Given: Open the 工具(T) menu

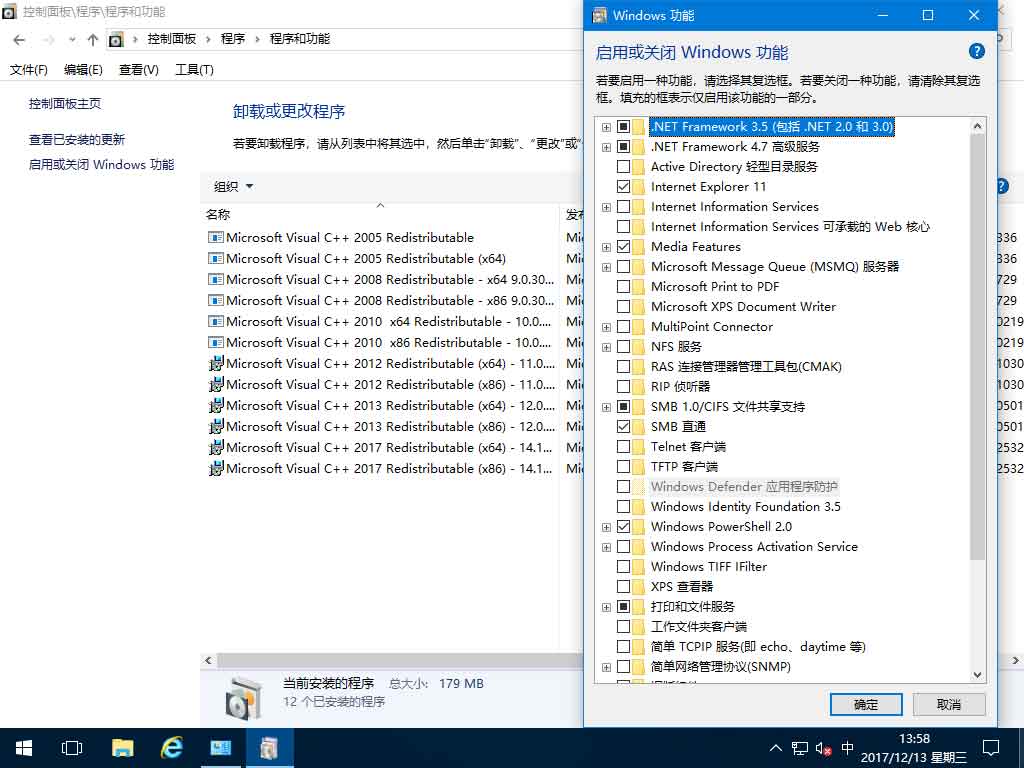Looking at the screenshot, I should pyautogui.click(x=195, y=70).
